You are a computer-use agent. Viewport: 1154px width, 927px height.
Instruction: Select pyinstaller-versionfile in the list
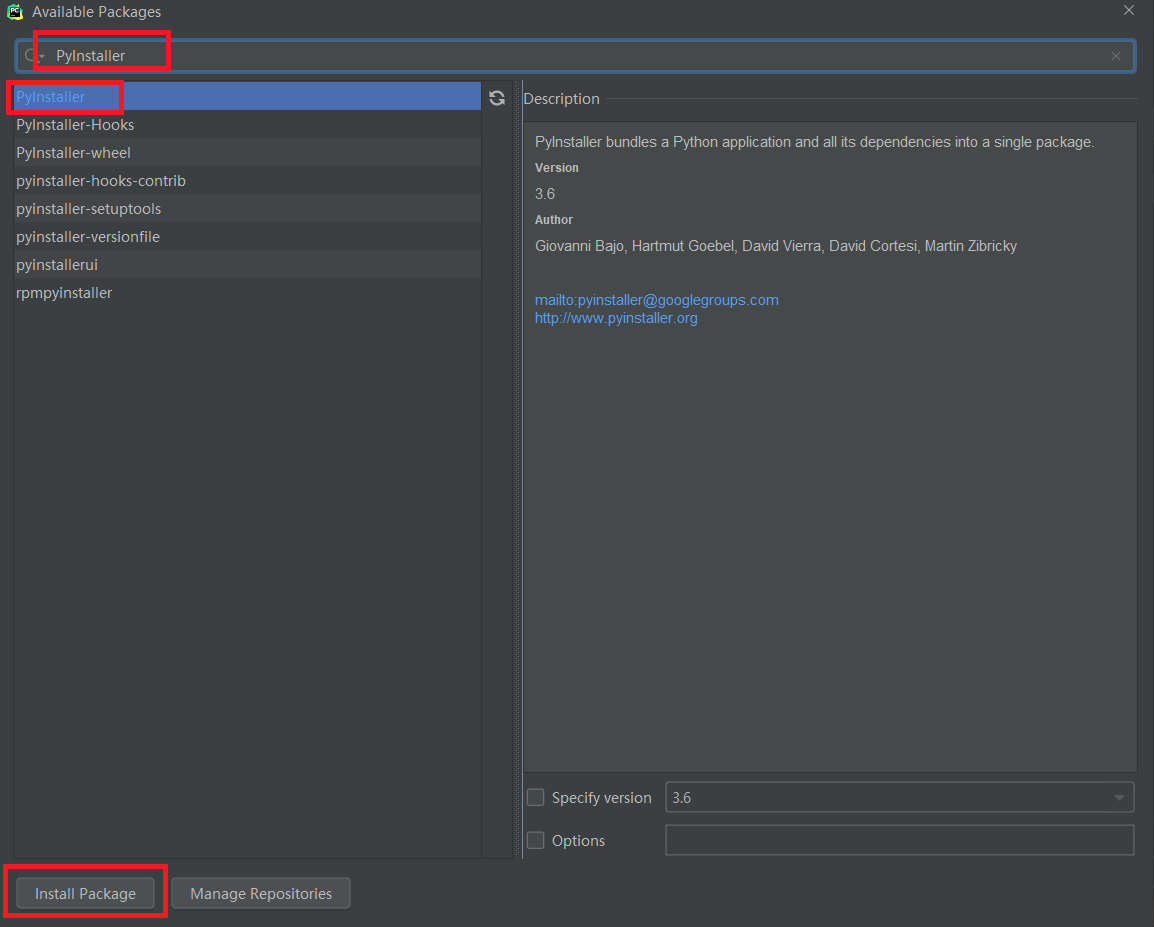pyautogui.click(x=247, y=236)
